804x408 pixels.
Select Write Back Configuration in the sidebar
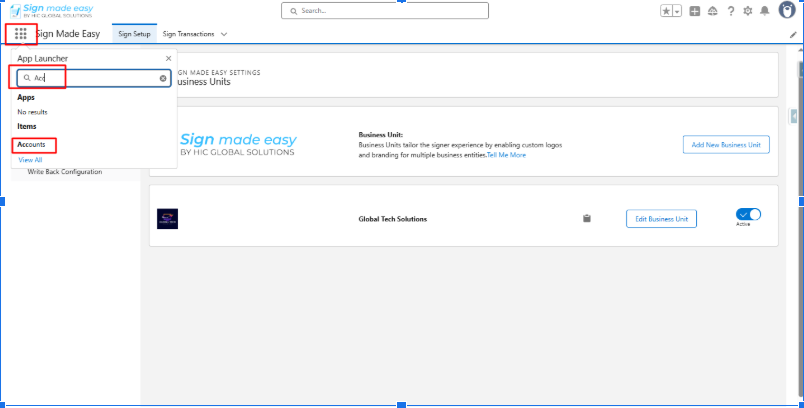(x=65, y=172)
